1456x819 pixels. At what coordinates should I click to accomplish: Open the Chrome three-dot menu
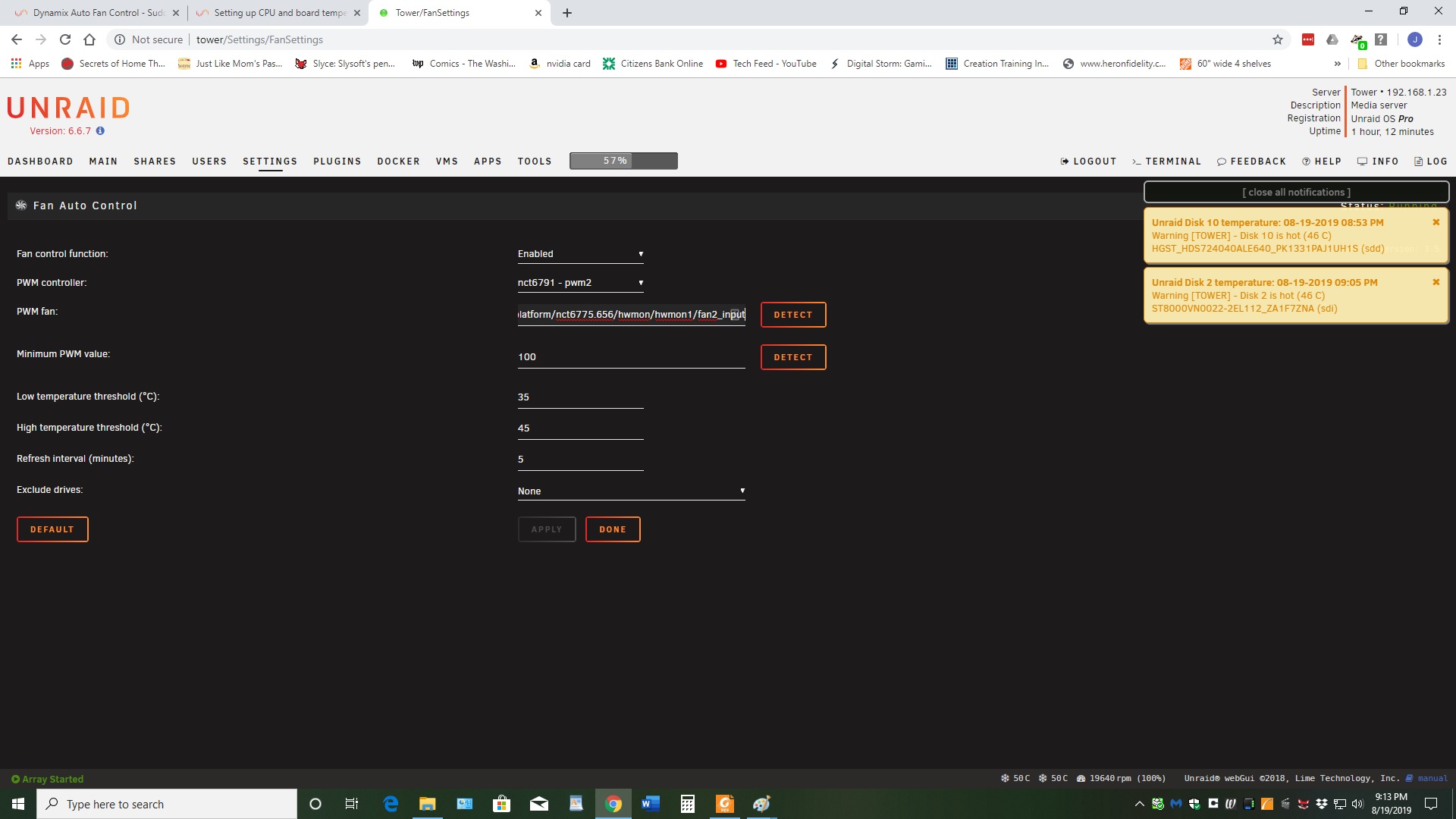(1439, 39)
